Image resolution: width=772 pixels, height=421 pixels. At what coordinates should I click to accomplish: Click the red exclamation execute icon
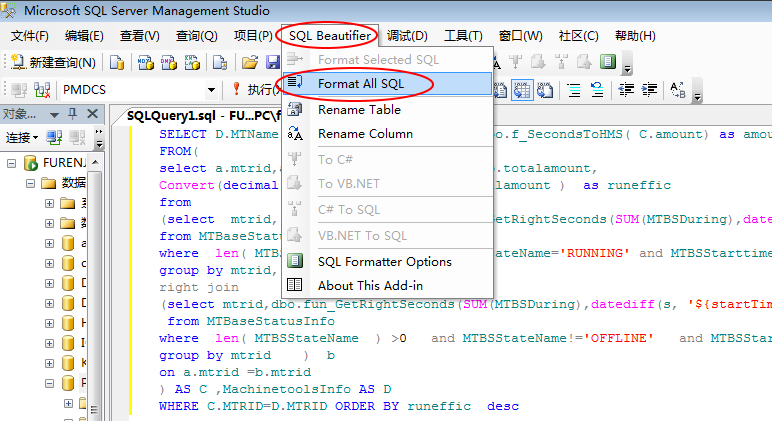click(x=236, y=89)
